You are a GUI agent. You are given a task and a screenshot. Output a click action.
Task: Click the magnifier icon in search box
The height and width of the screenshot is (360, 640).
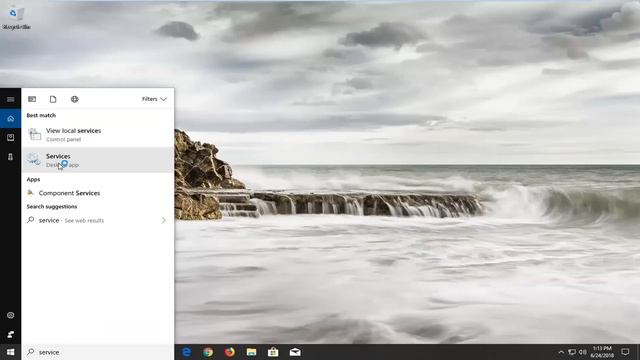pyautogui.click(x=31, y=352)
